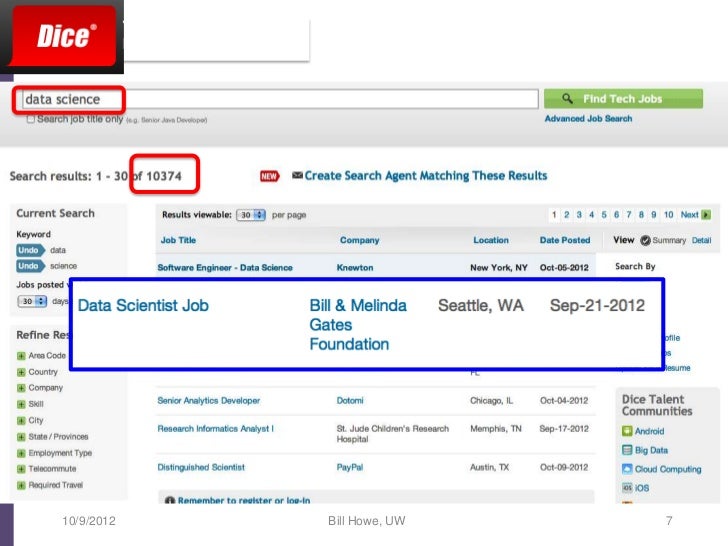Toggle Search job title only checkbox

click(31, 119)
